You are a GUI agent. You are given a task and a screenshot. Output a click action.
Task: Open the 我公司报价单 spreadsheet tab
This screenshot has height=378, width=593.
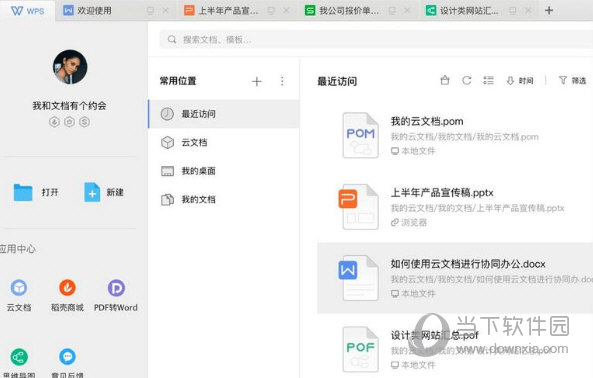(342, 11)
